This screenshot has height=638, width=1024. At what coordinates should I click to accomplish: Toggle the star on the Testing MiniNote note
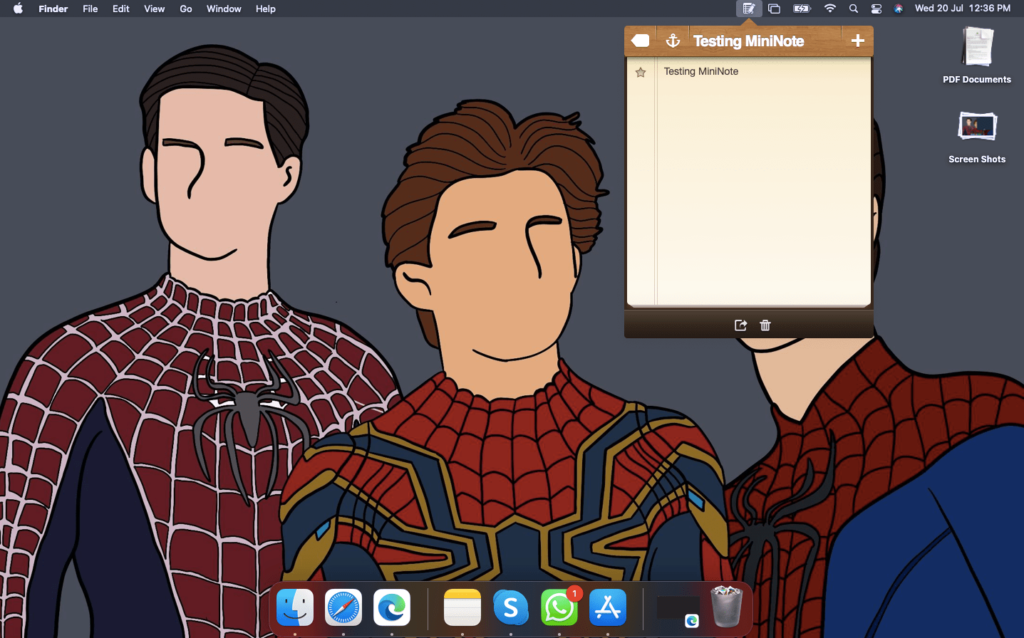point(641,72)
